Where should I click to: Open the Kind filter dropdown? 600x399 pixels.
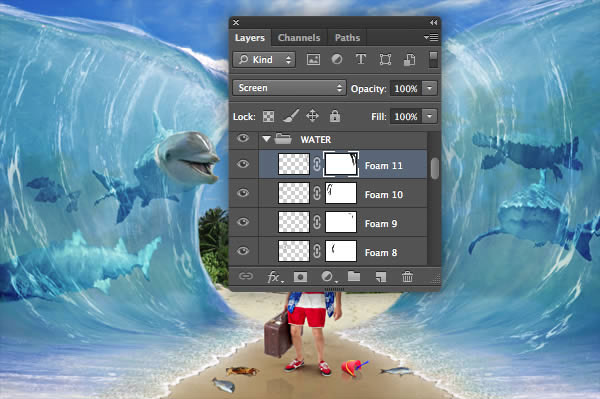pyautogui.click(x=264, y=60)
